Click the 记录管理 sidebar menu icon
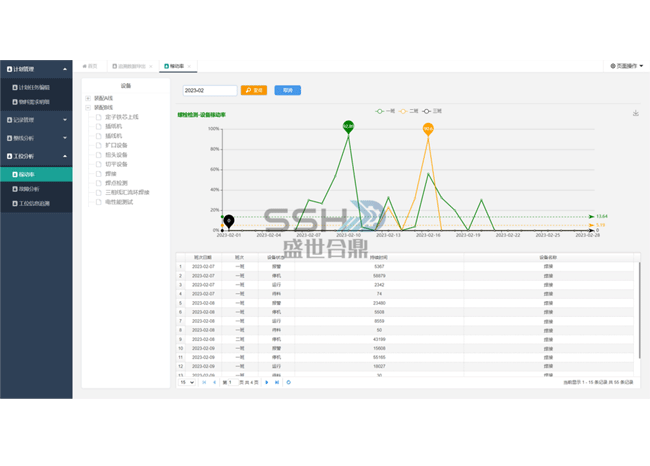Screen dimensions: 650x466 click(x=9, y=120)
